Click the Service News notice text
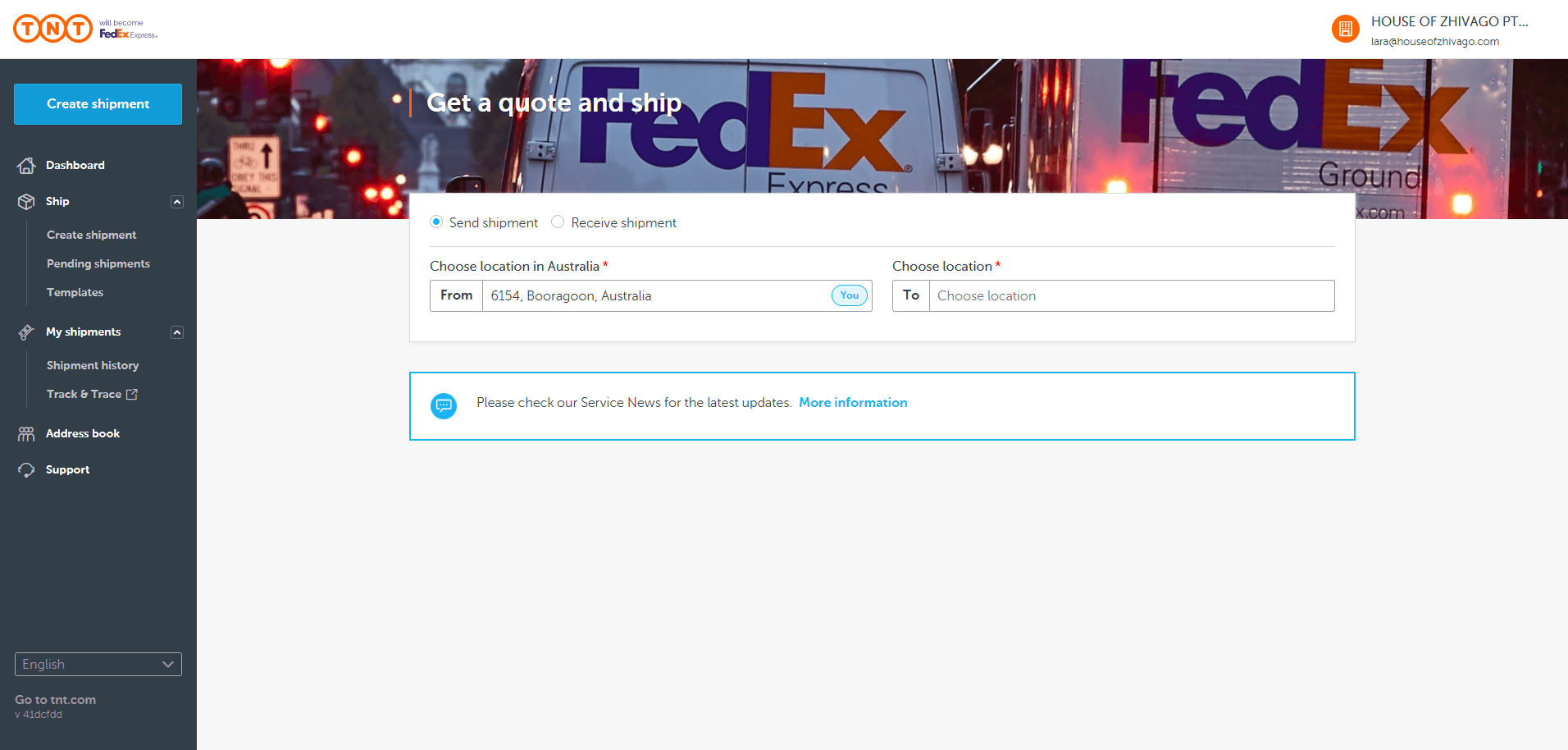The height and width of the screenshot is (750, 1568). coord(633,403)
